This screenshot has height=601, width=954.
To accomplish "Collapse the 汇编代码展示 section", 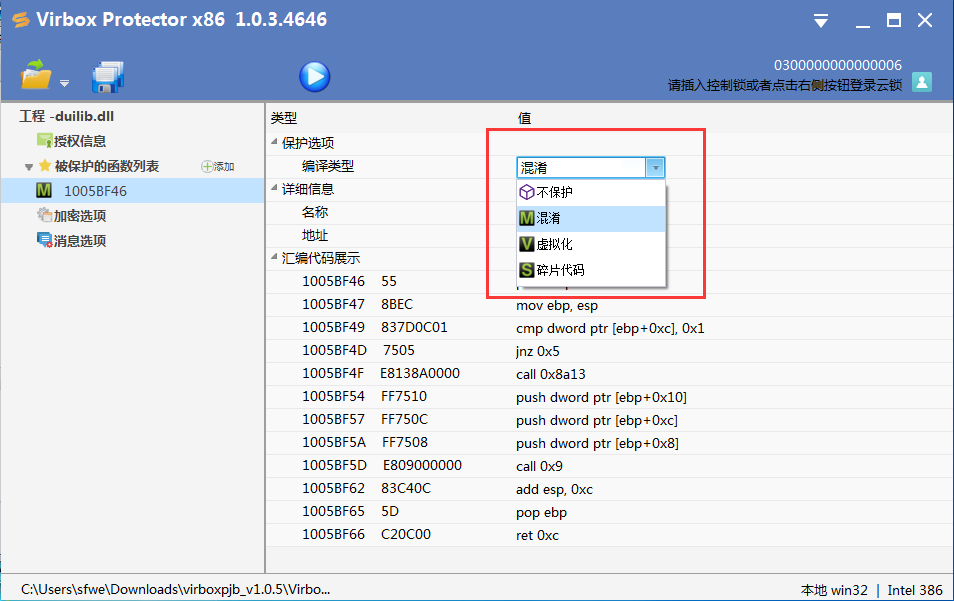I will (274, 257).
